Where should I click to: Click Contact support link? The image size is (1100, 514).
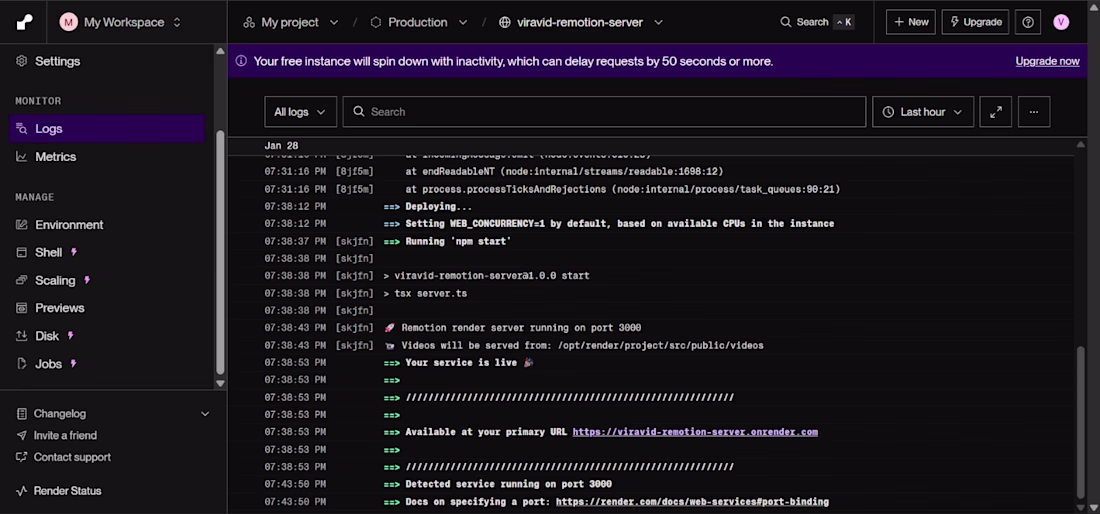click(x=72, y=457)
